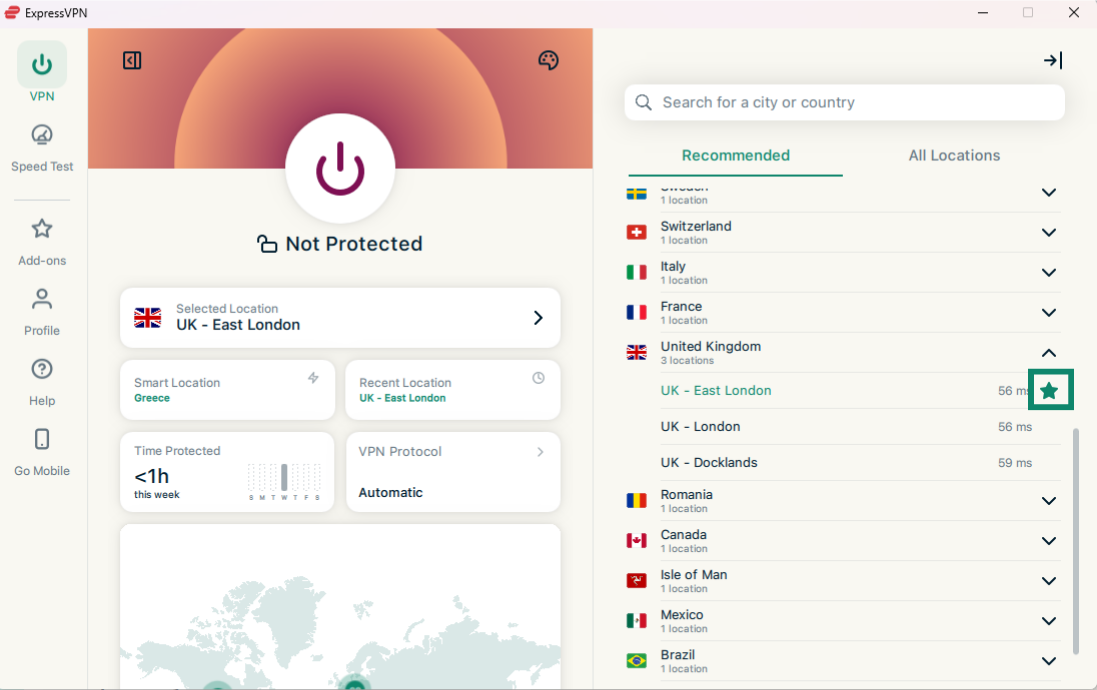Expand Isle of Man locations chevron
The width and height of the screenshot is (1097, 690).
(1049, 581)
